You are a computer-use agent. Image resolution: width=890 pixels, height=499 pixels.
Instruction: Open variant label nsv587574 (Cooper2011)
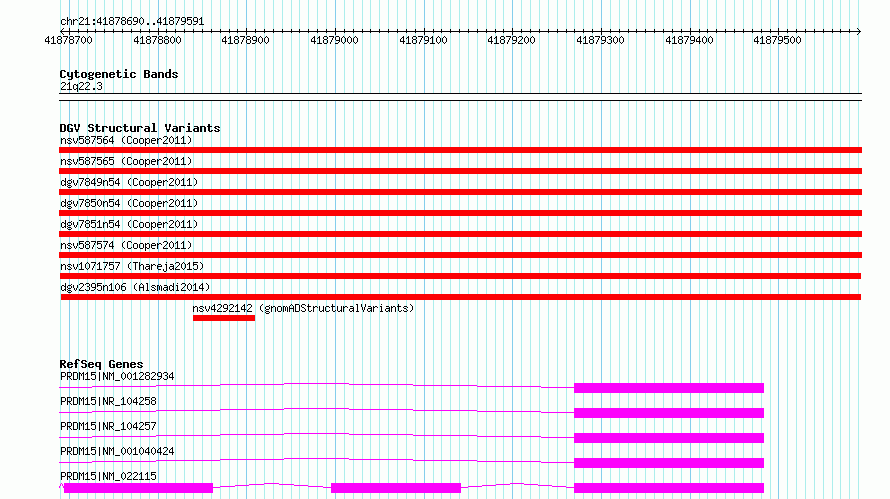[126, 245]
